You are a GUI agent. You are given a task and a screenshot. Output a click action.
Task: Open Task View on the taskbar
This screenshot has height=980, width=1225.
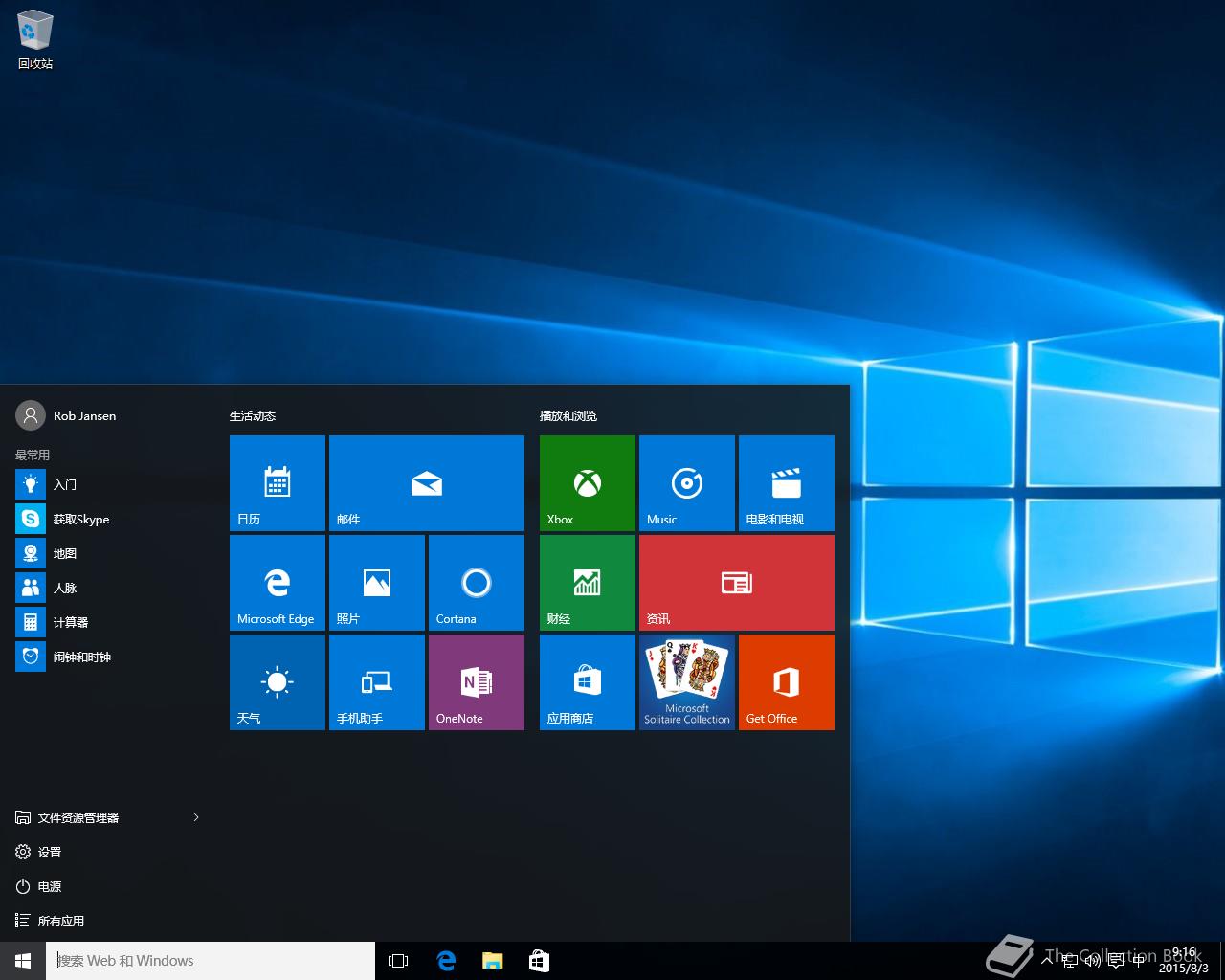(398, 961)
